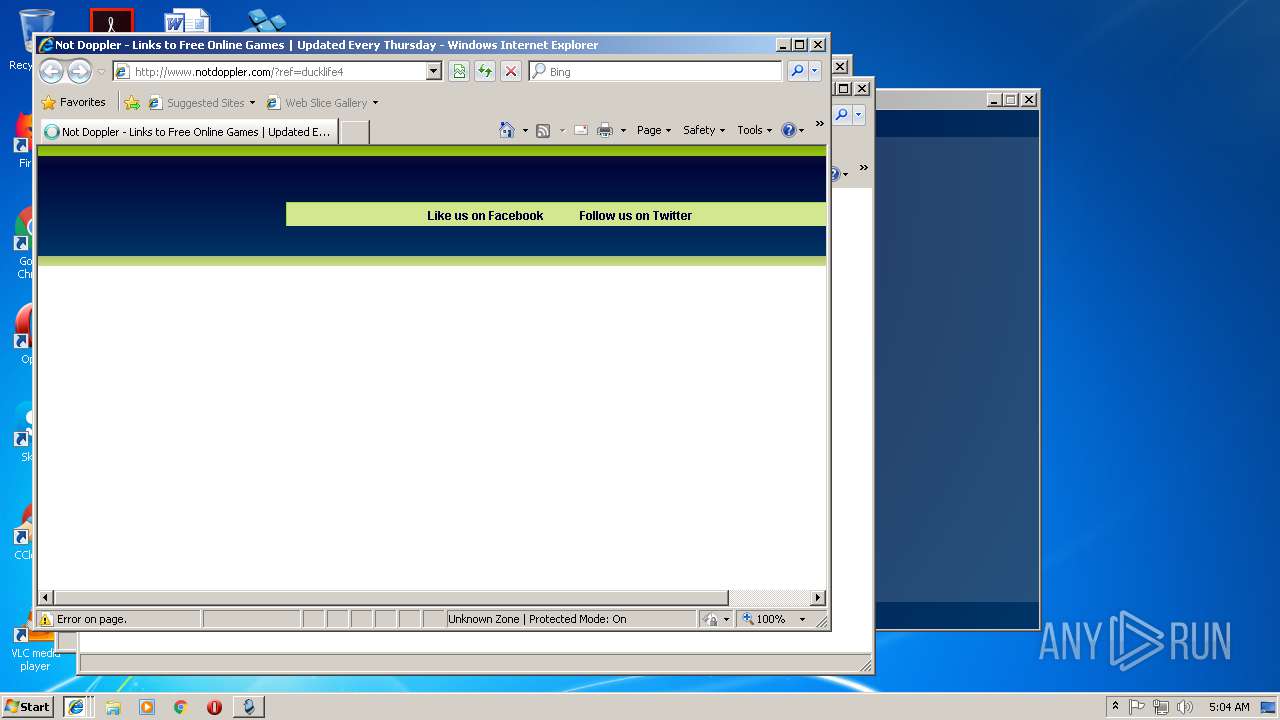Viewport: 1280px width, 720px height.
Task: Click the horizontal scrollbar left arrow
Action: tap(45, 597)
